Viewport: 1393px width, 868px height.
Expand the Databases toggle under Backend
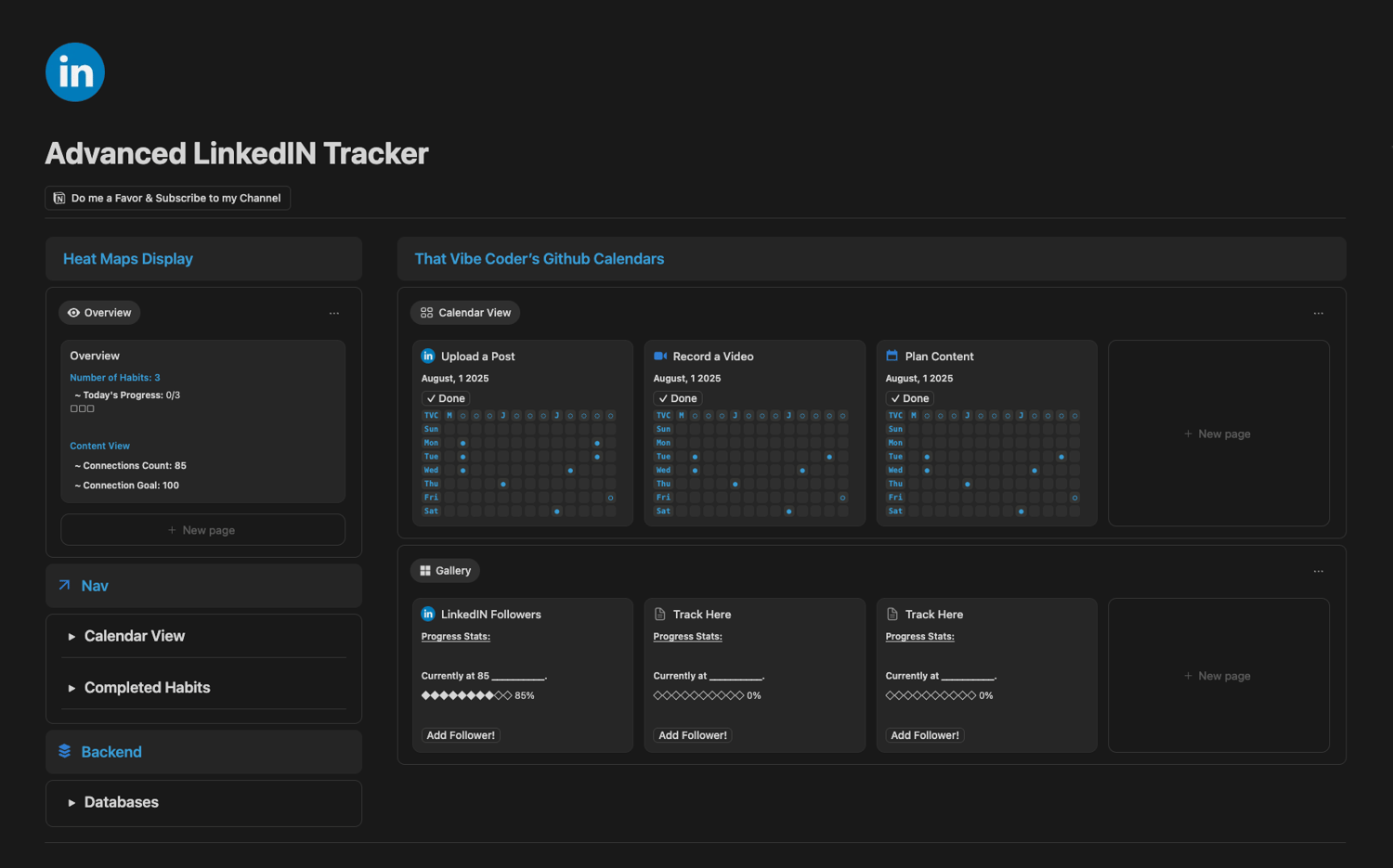pyautogui.click(x=72, y=803)
